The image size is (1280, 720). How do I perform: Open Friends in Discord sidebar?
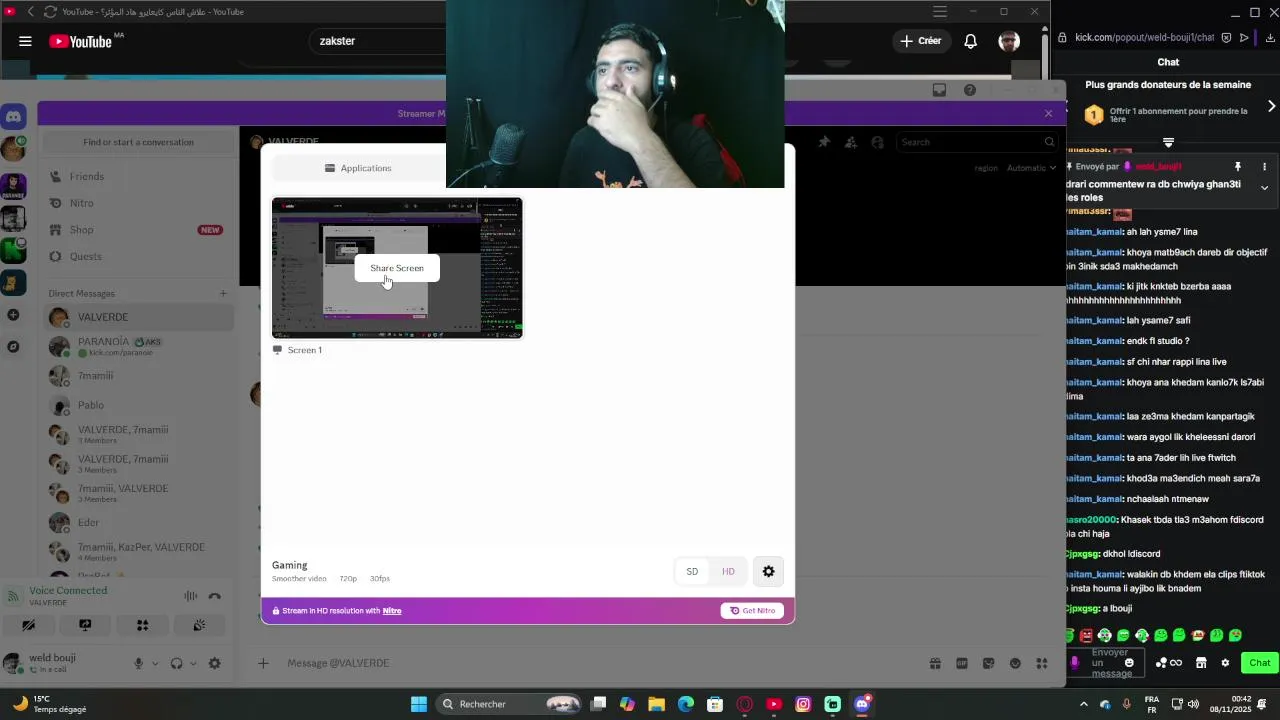point(139,176)
